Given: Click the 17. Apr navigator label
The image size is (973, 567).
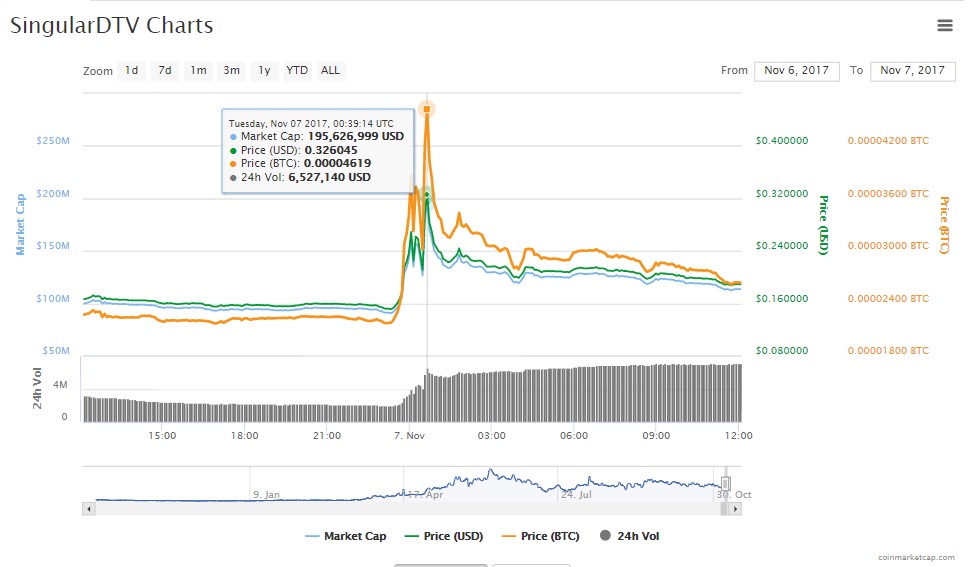Looking at the screenshot, I should (425, 495).
